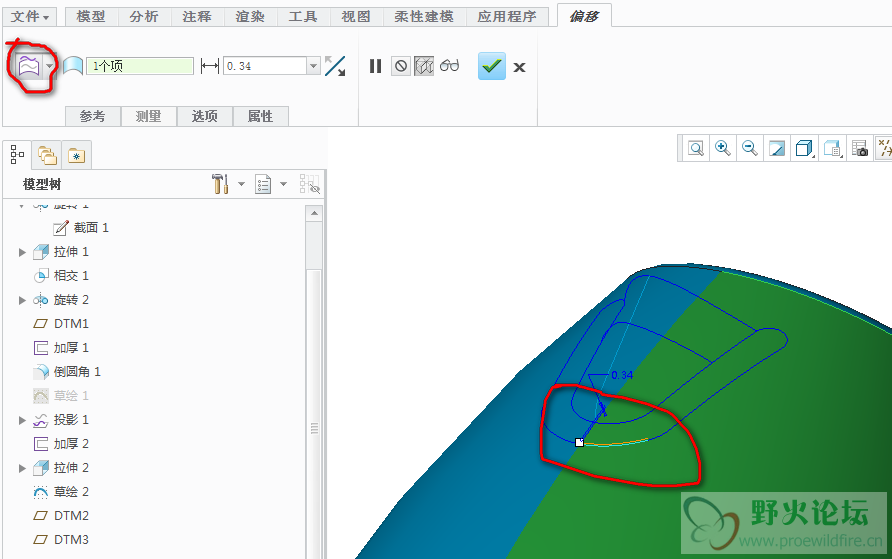Viewport: 892px width, 559px height.
Task: Open the offset value dropdown arrow
Action: click(313, 66)
